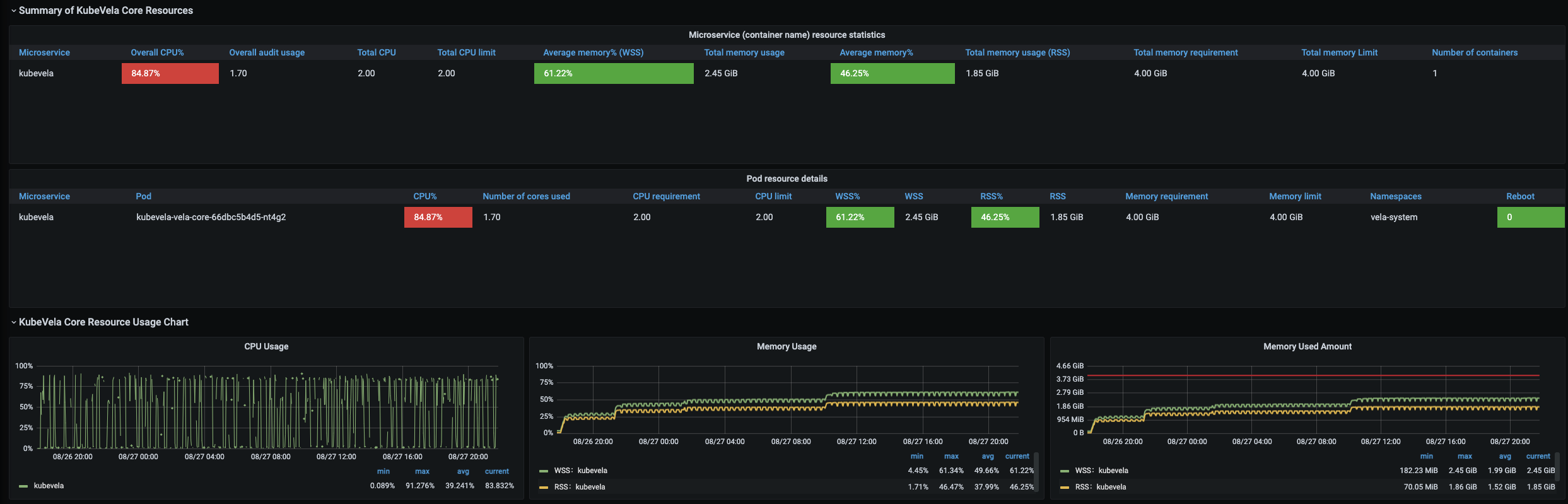Sort by Average memory% (WSS) column
Screen dimensions: 1568x504
(x=594, y=52)
